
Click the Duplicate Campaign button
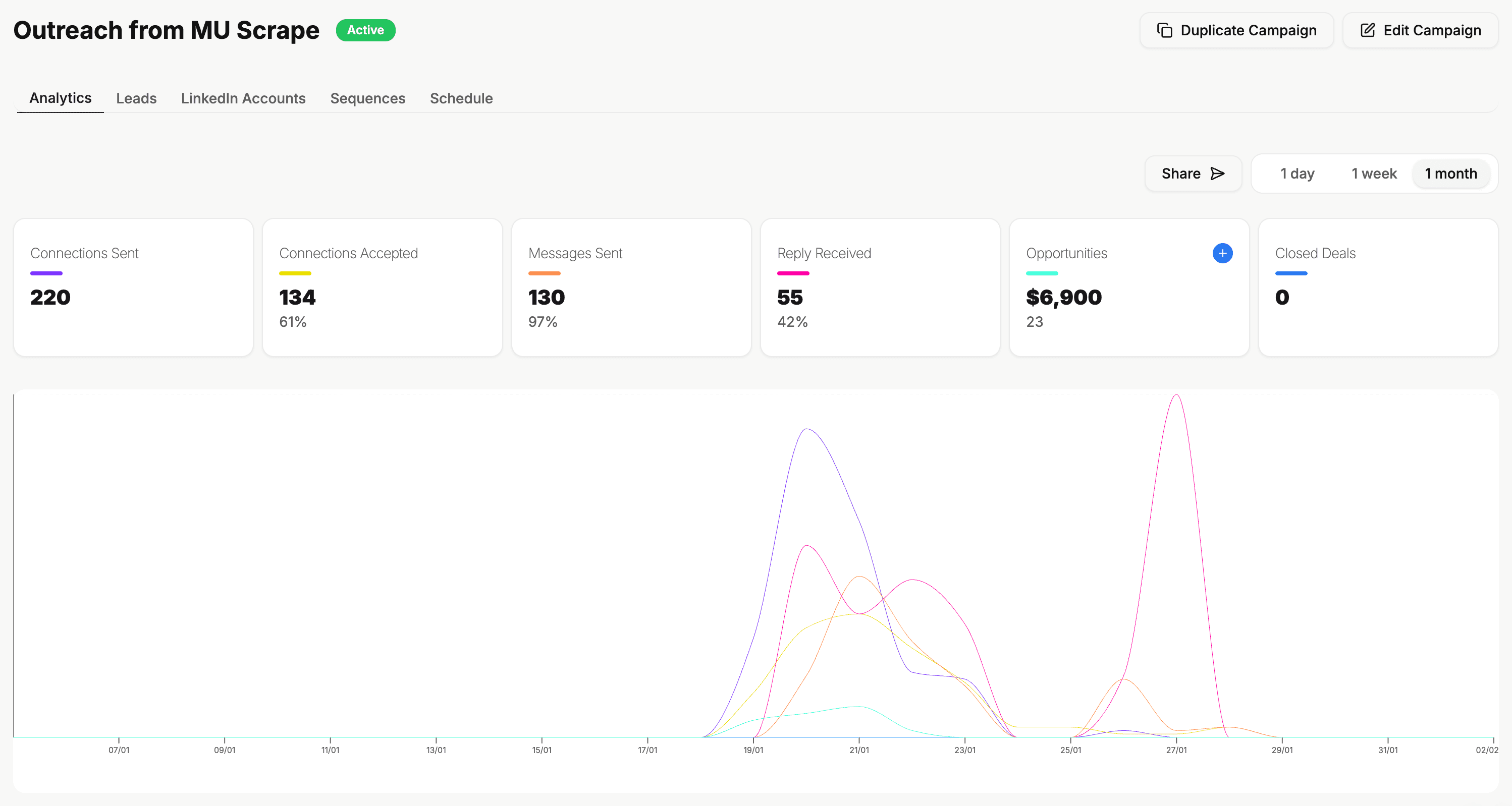point(1237,29)
